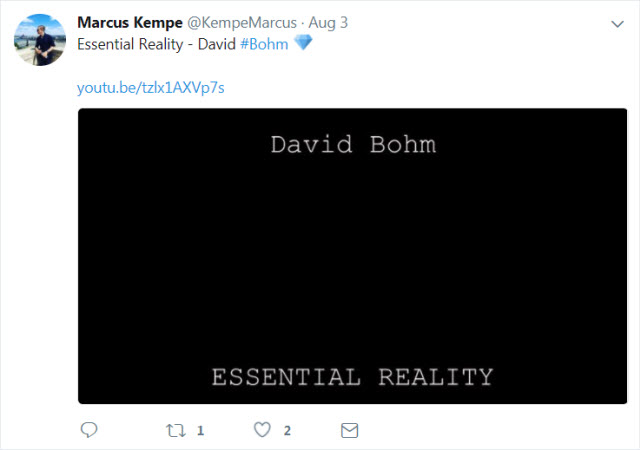Image resolution: width=640 pixels, height=450 pixels.
Task: Click blank area beneath the profile avatar
Action: click(x=40, y=245)
